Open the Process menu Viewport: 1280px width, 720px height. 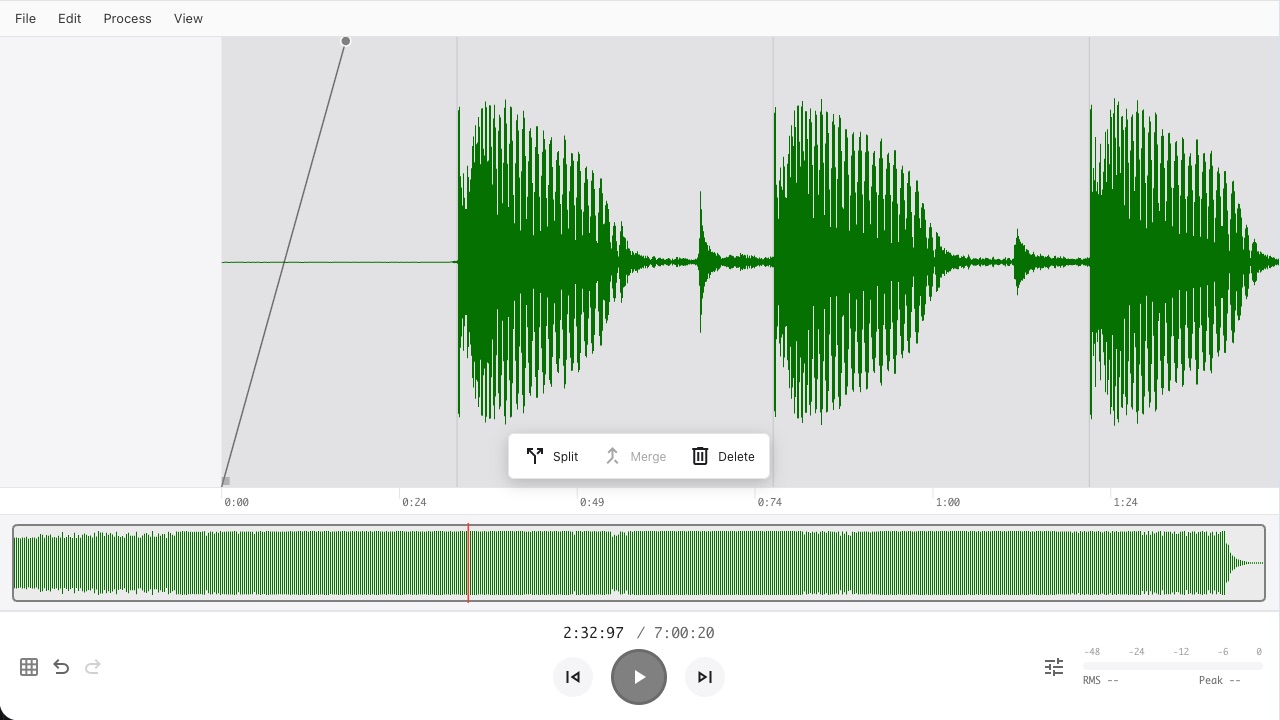127,18
